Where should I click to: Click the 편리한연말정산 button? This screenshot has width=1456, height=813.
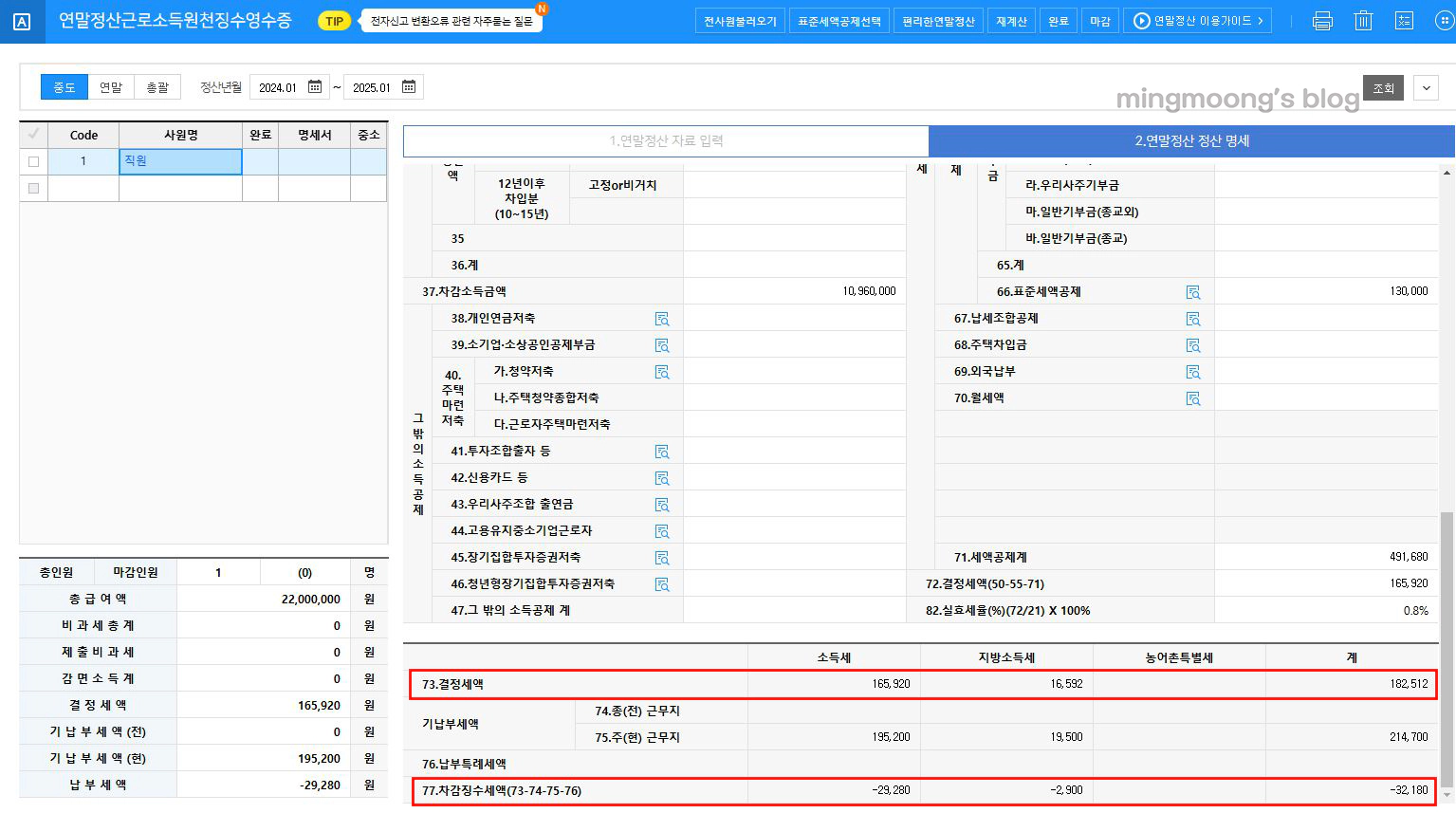click(x=938, y=21)
